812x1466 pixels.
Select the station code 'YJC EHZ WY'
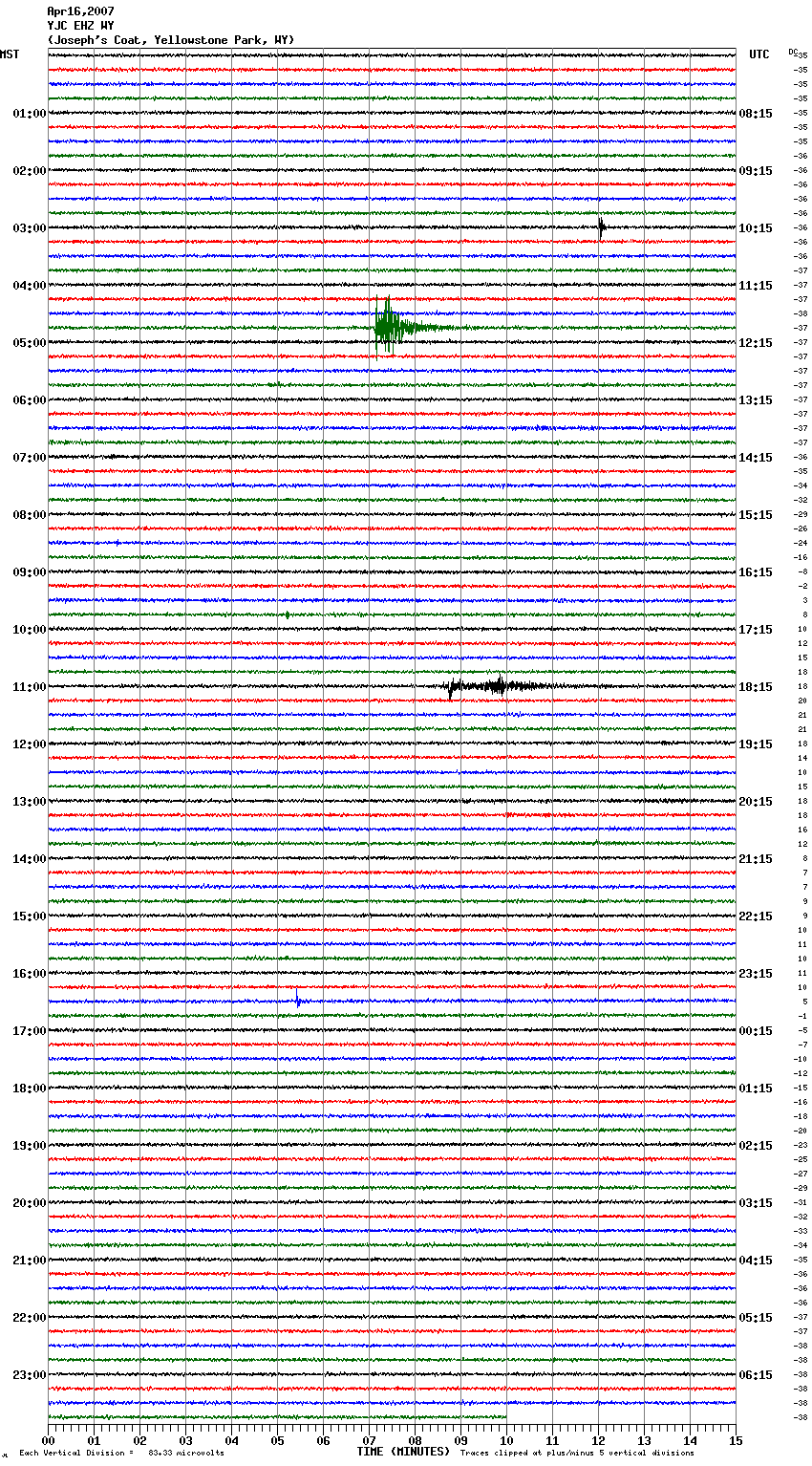pos(80,26)
